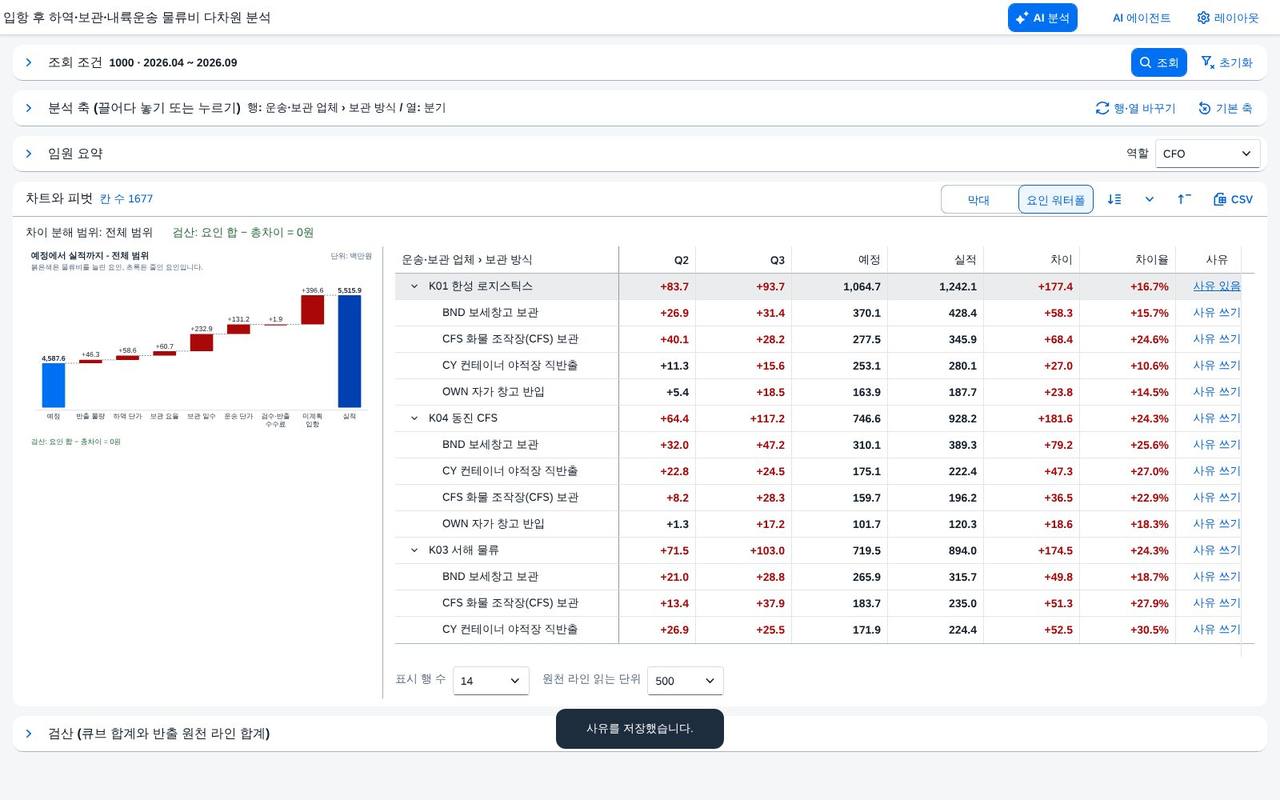Click 사유 쓰기 for K03 서해 물류
1280x800 pixels.
(x=1216, y=550)
